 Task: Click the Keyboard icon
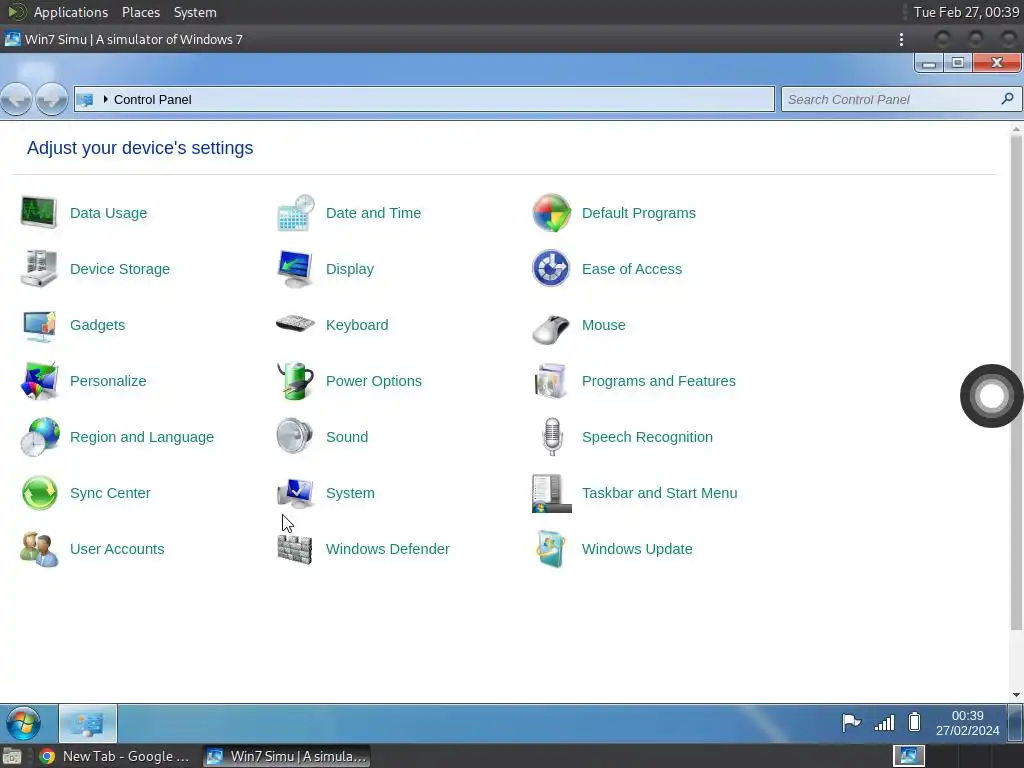(x=295, y=324)
